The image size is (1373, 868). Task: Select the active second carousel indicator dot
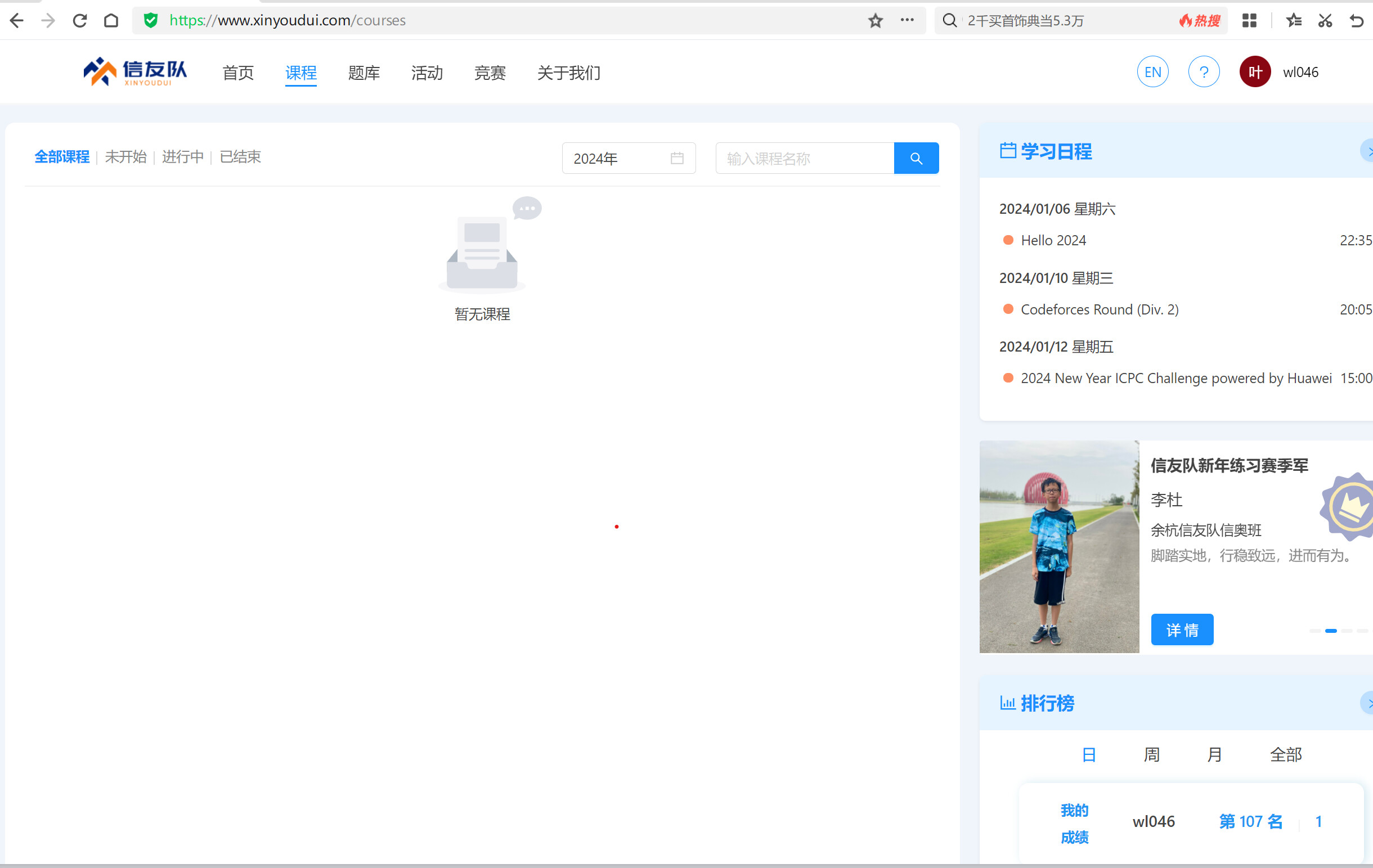(1330, 631)
